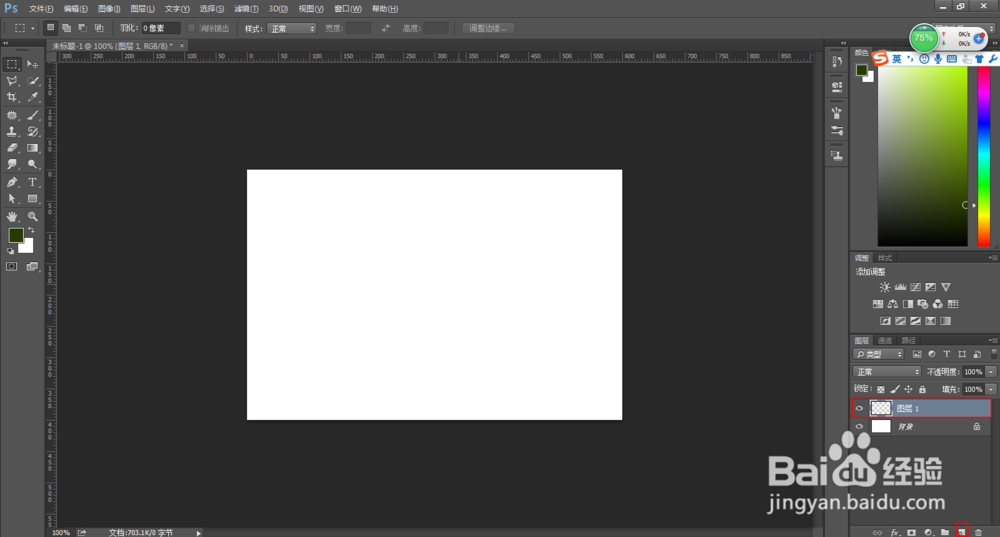Toggle visibility of 背景 layer
The image size is (1000, 537).
(x=859, y=427)
